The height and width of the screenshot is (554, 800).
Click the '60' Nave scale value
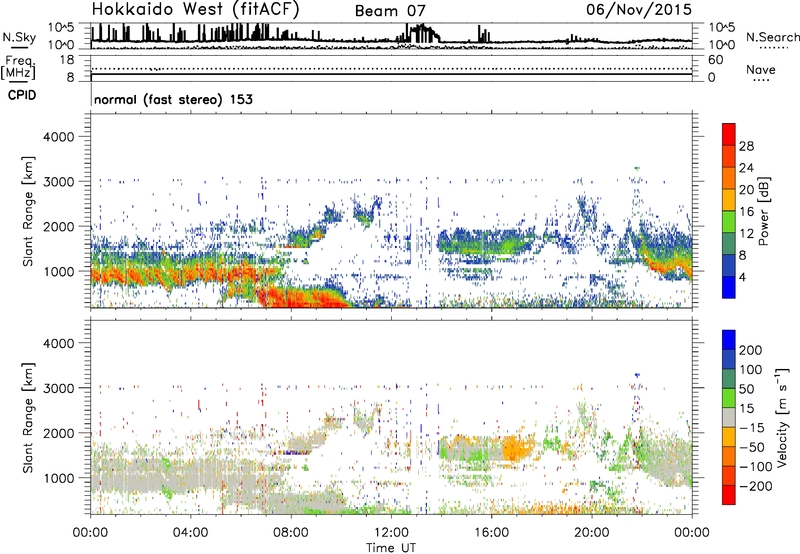pyautogui.click(x=716, y=60)
